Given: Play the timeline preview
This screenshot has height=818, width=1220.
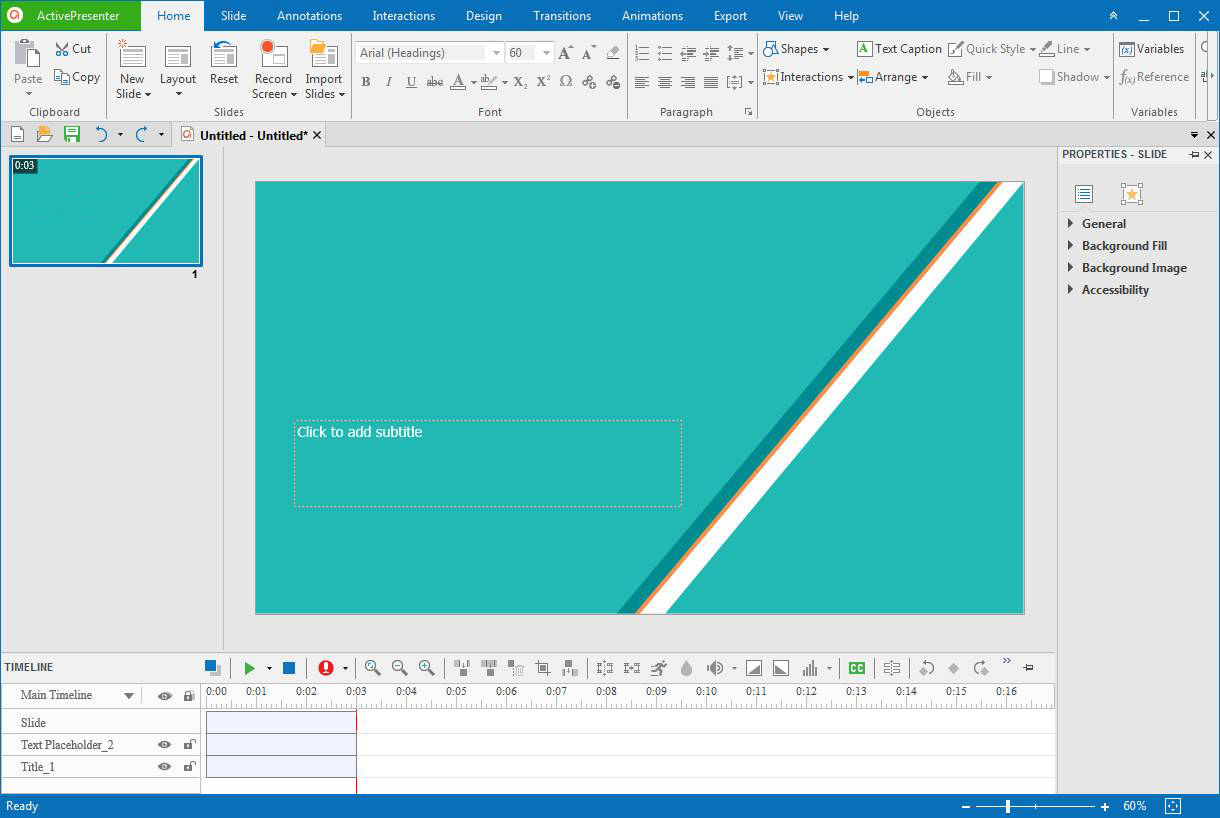Looking at the screenshot, I should tap(250, 668).
